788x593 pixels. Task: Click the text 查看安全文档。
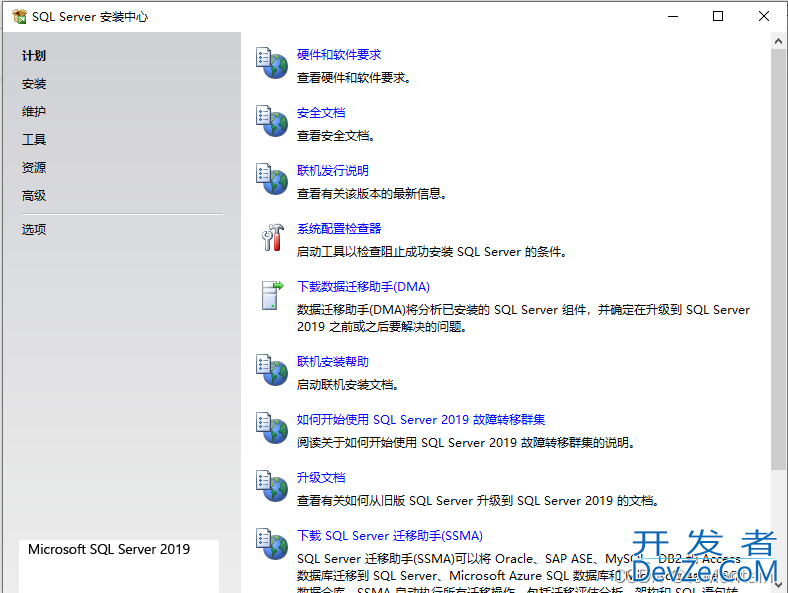[335, 136]
